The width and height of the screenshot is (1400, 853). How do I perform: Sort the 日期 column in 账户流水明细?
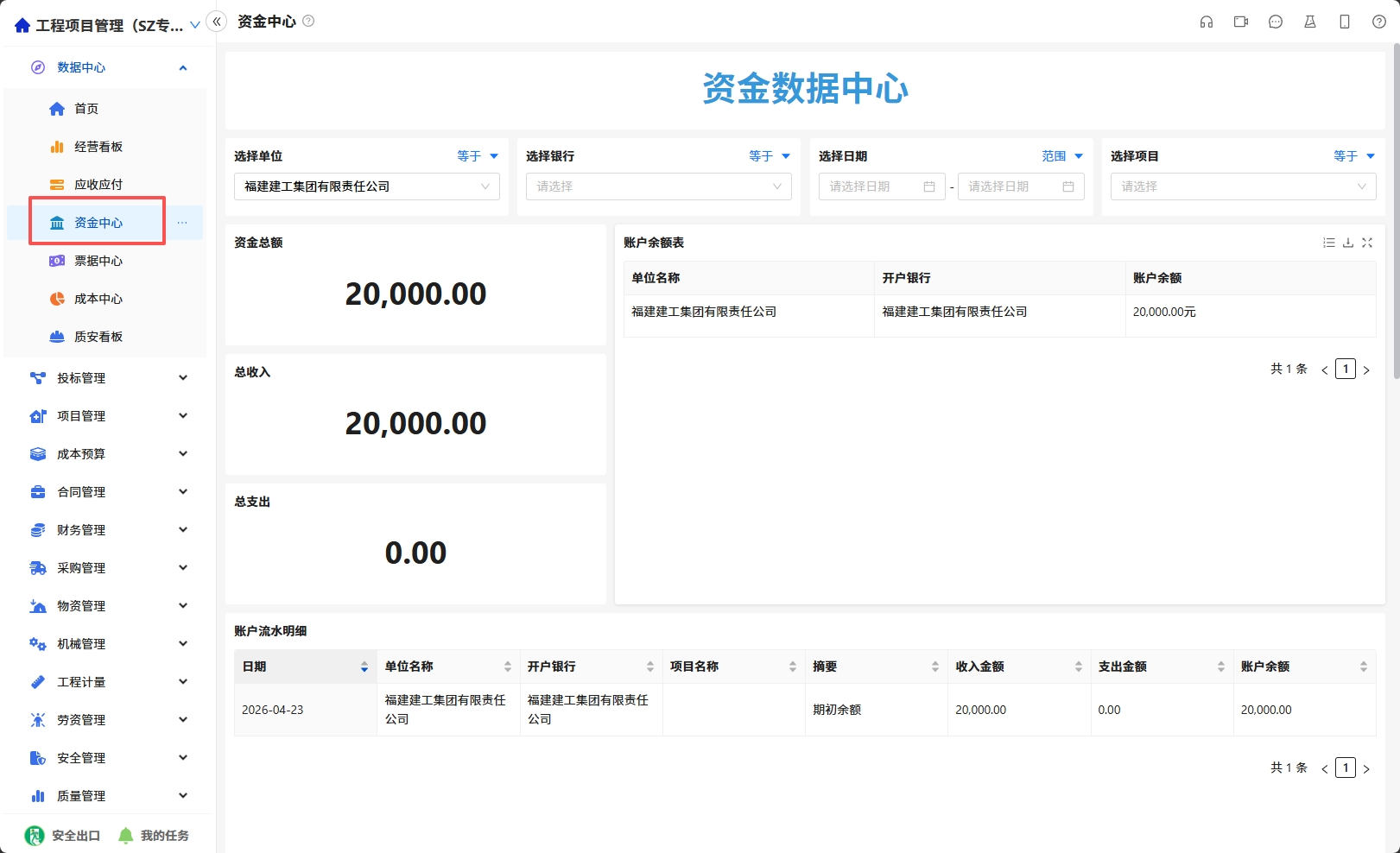click(x=364, y=667)
